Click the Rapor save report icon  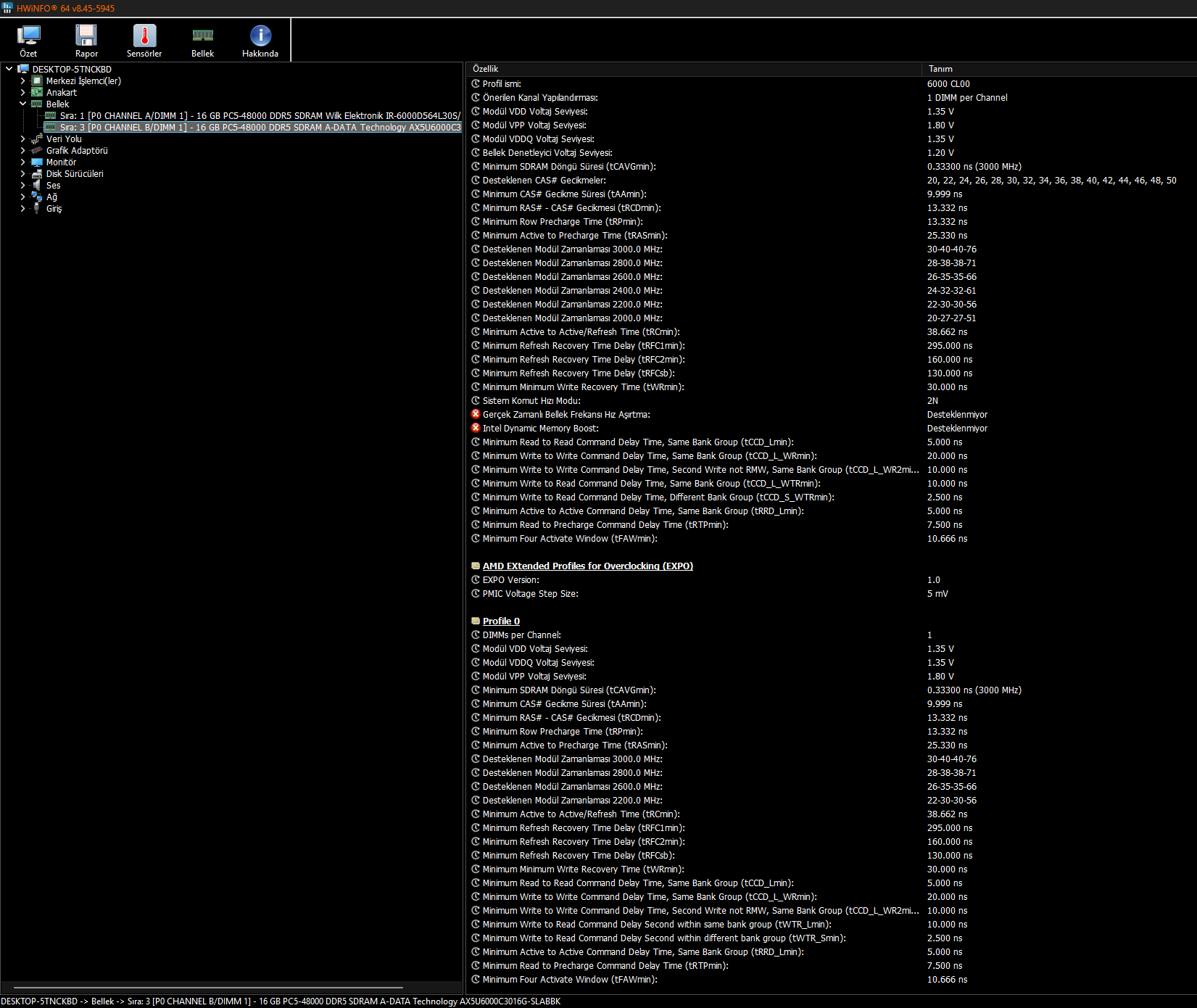(x=86, y=36)
